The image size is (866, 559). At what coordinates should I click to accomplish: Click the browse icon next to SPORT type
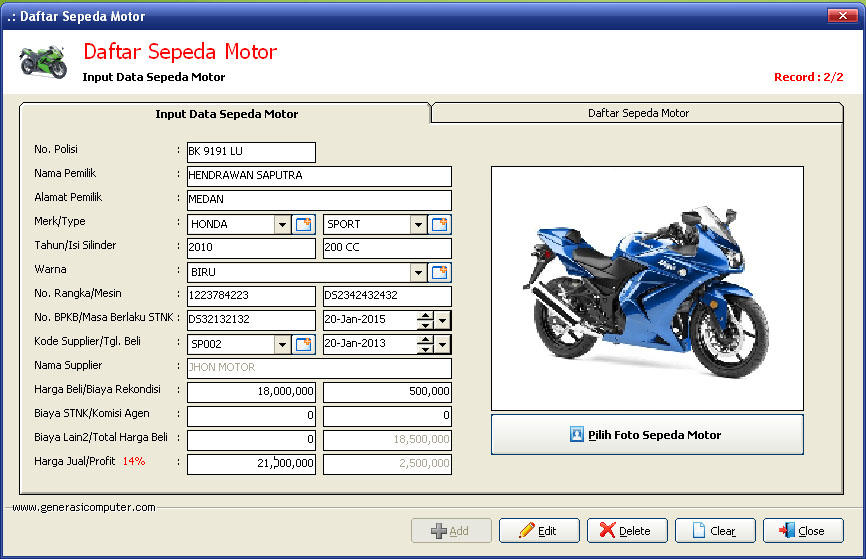tap(440, 225)
